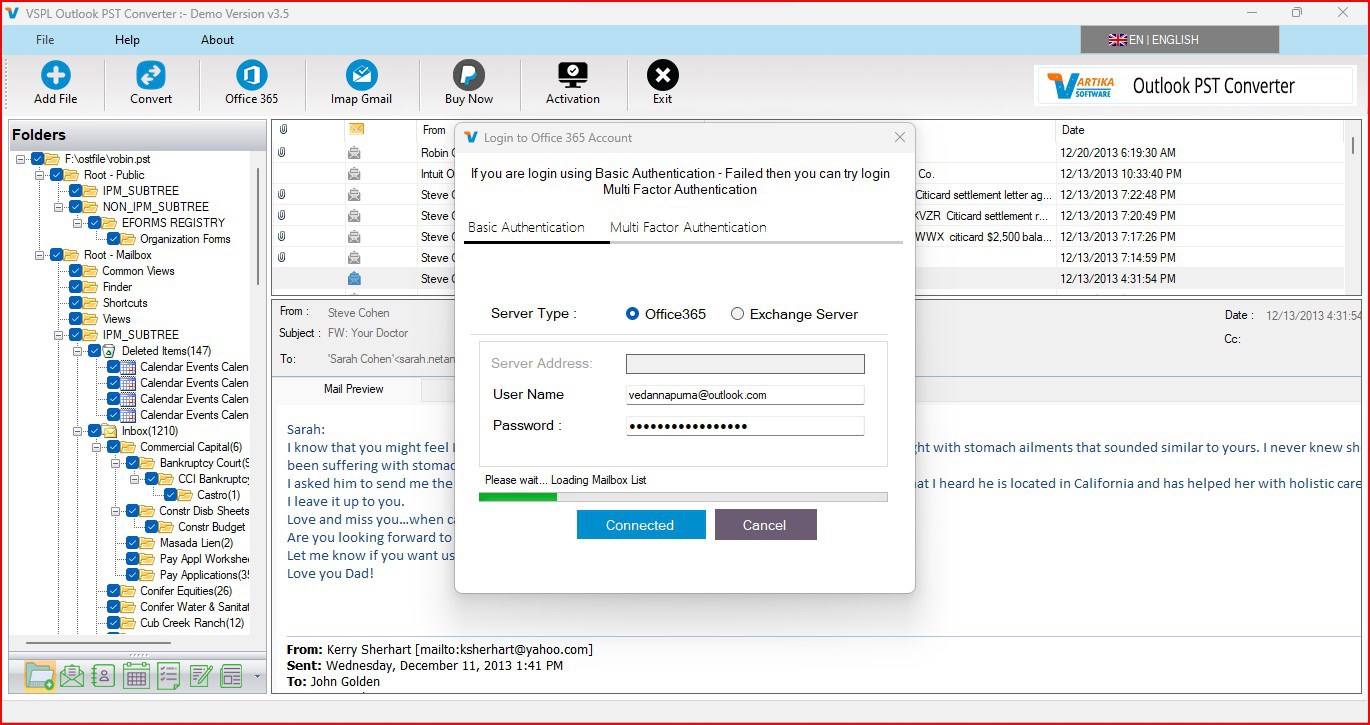The height and width of the screenshot is (725, 1370).
Task: Collapse the Inbox(1210) node
Action: [x=79, y=431]
